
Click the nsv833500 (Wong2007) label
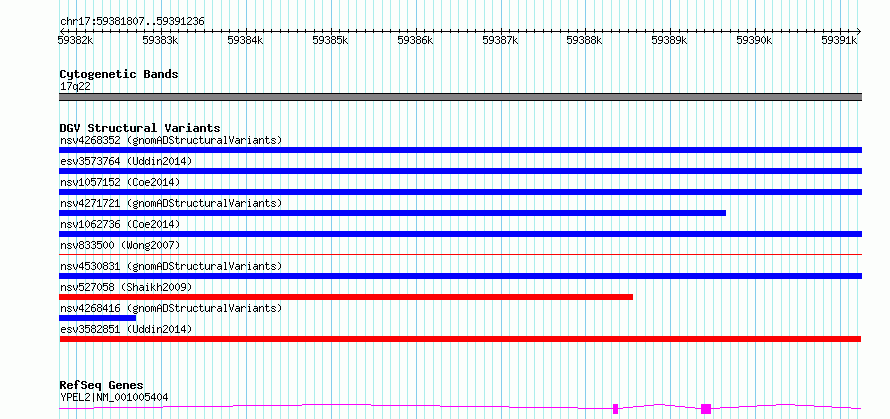click(120, 245)
